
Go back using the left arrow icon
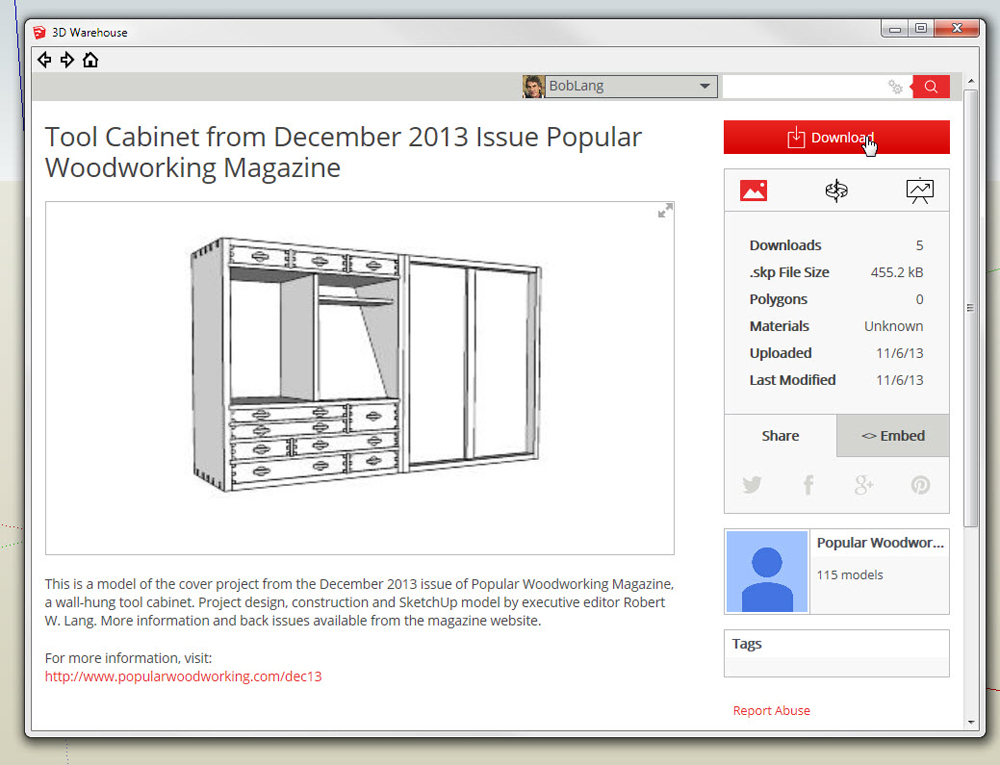[44, 60]
